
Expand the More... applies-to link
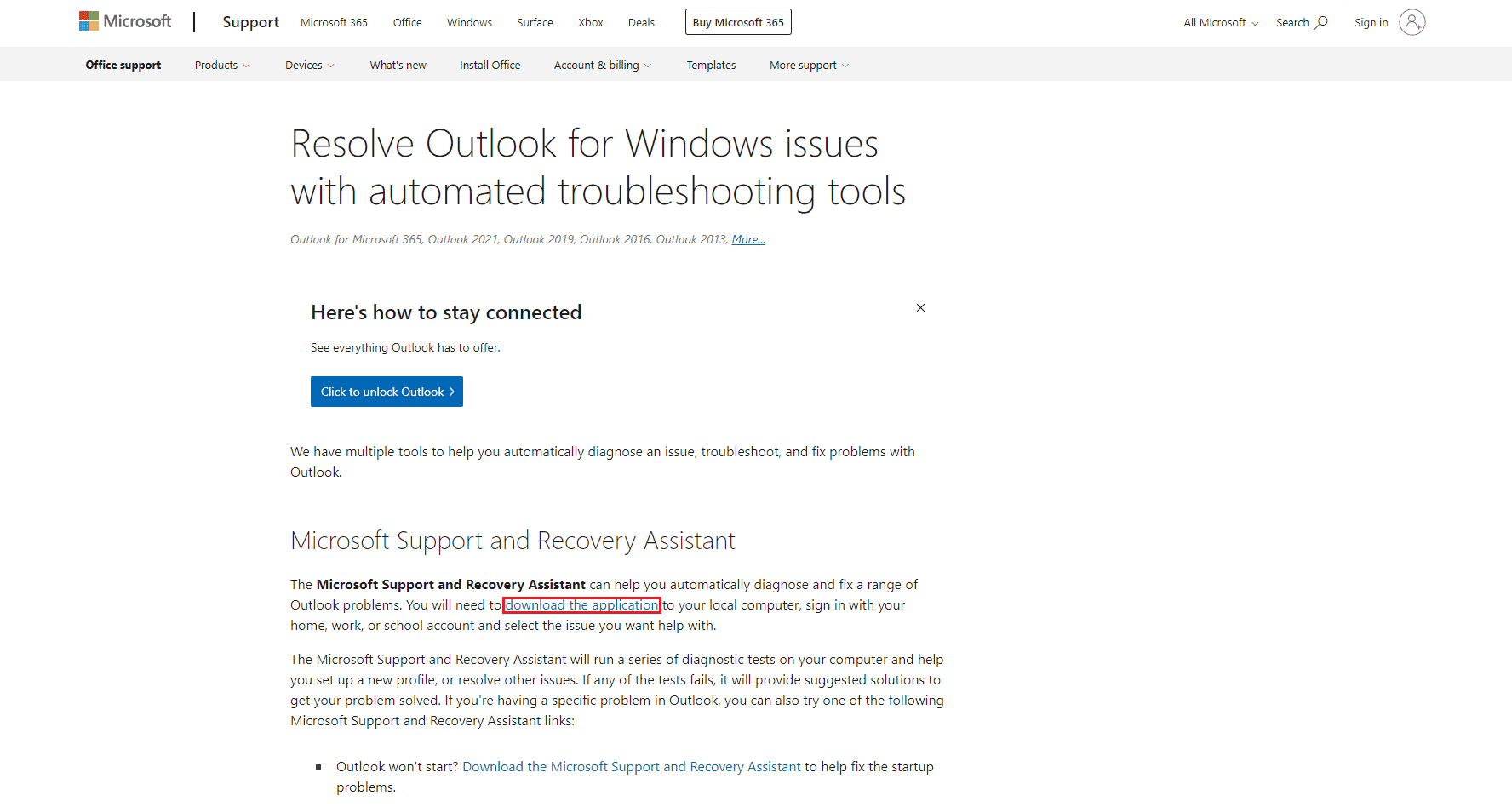pyautogui.click(x=748, y=239)
